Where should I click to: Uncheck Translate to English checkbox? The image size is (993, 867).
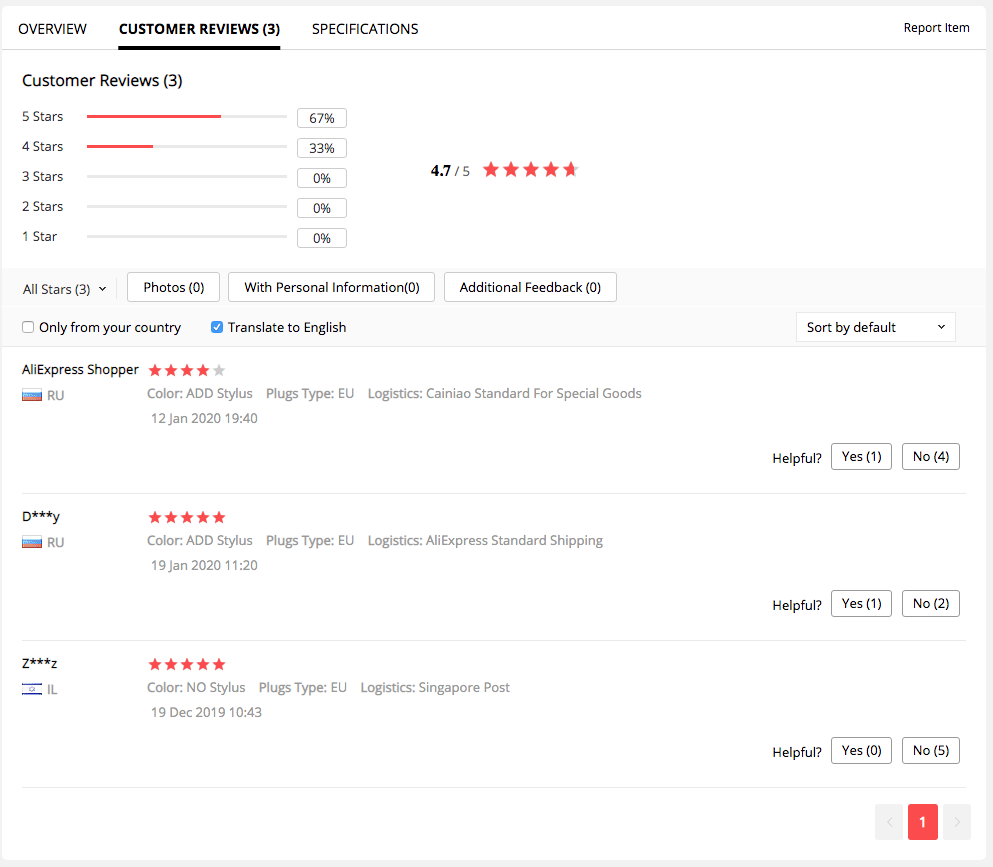click(217, 327)
